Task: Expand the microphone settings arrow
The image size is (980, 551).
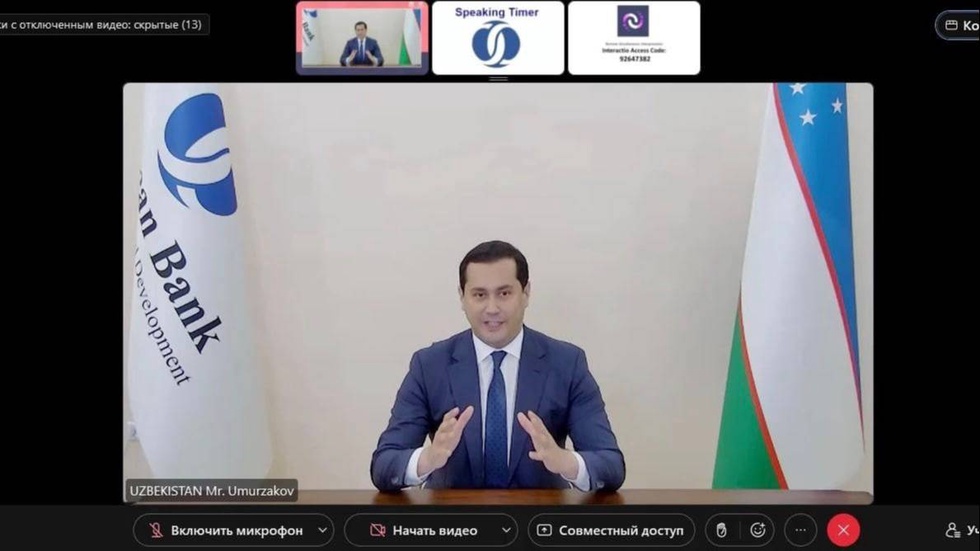Action: (322, 530)
